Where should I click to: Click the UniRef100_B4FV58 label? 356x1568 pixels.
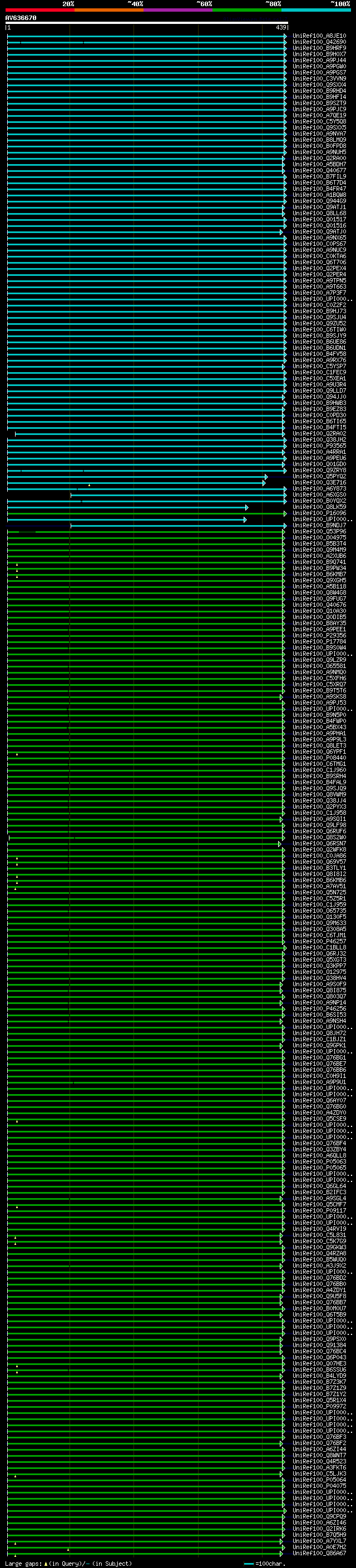319,354
